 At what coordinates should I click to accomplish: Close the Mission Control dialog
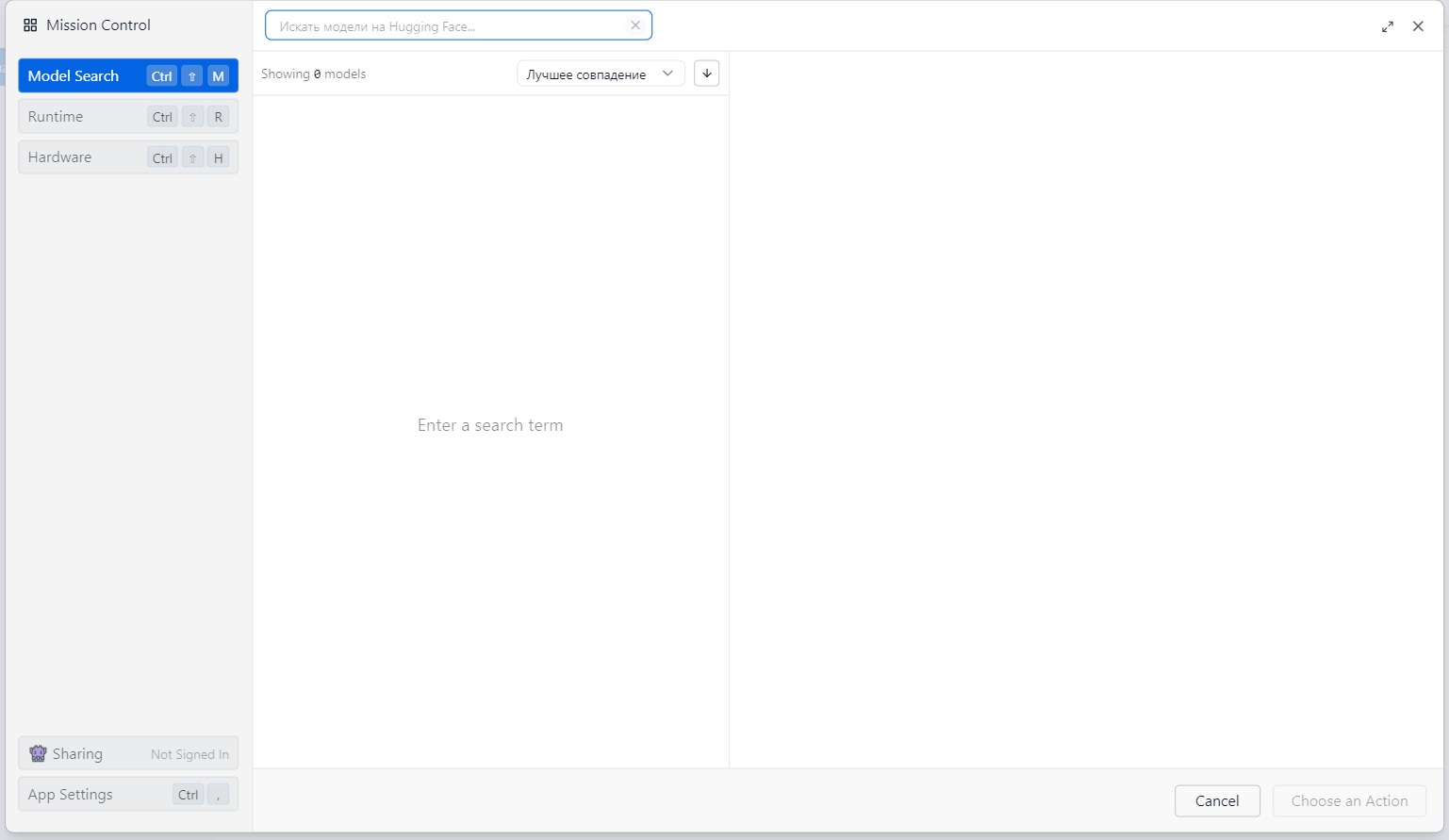pos(1418,26)
